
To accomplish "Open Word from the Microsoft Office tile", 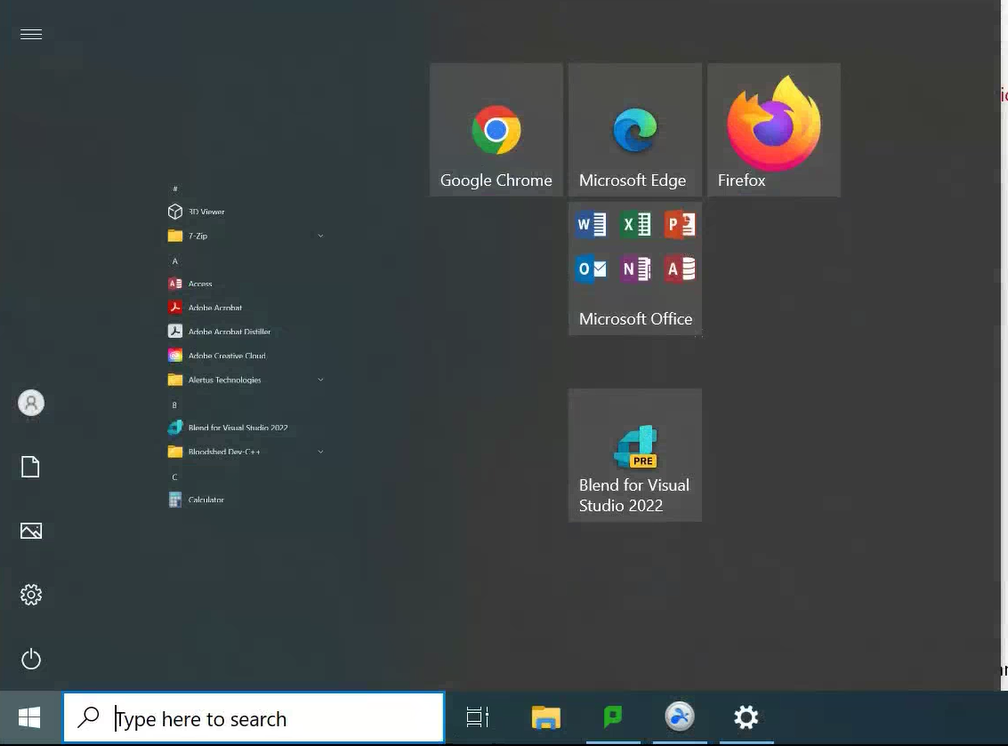I will pos(590,224).
